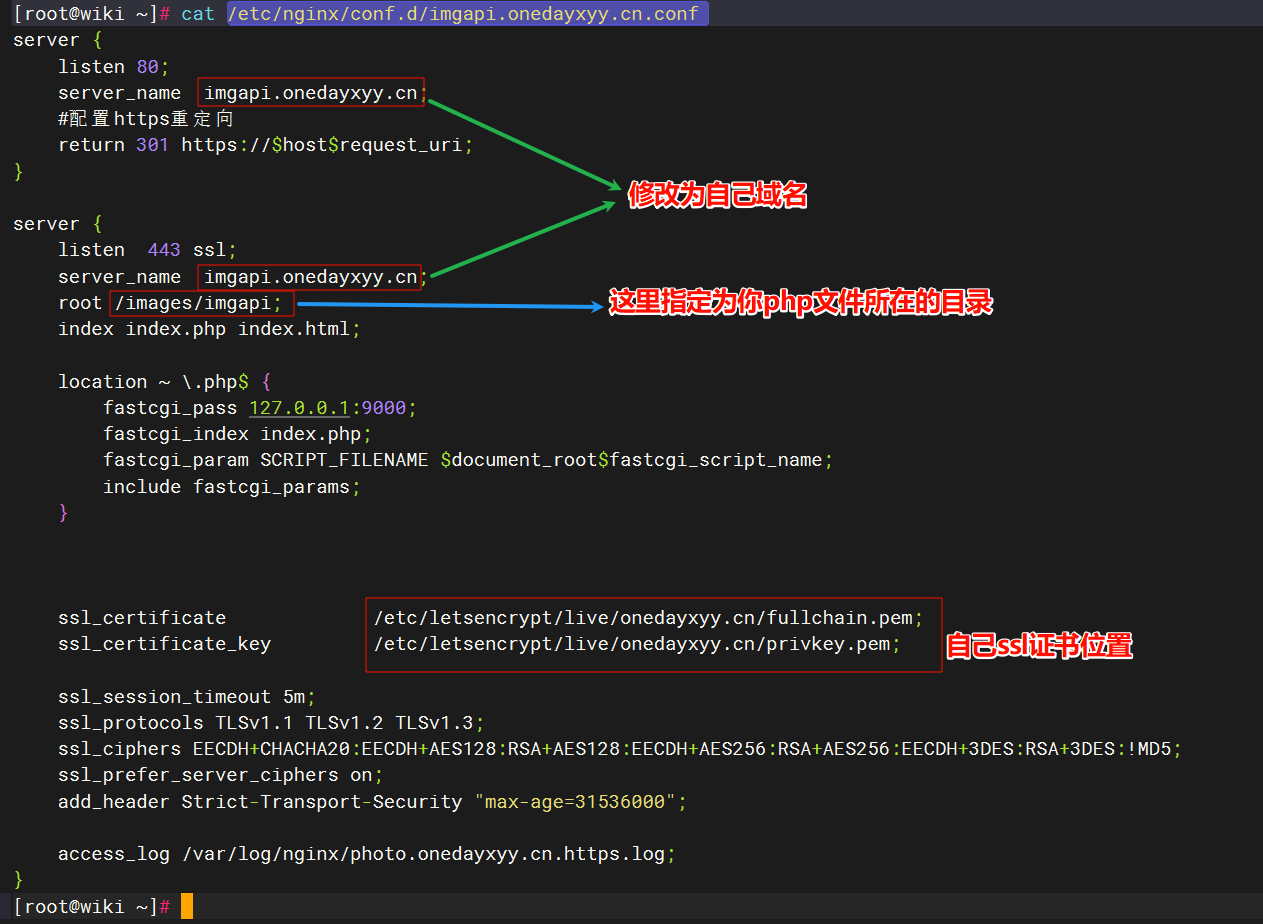Screen dimensions: 1263x924
Task: Click 'ssl_prefer_server_ciphers' directive name
Action: (199, 775)
